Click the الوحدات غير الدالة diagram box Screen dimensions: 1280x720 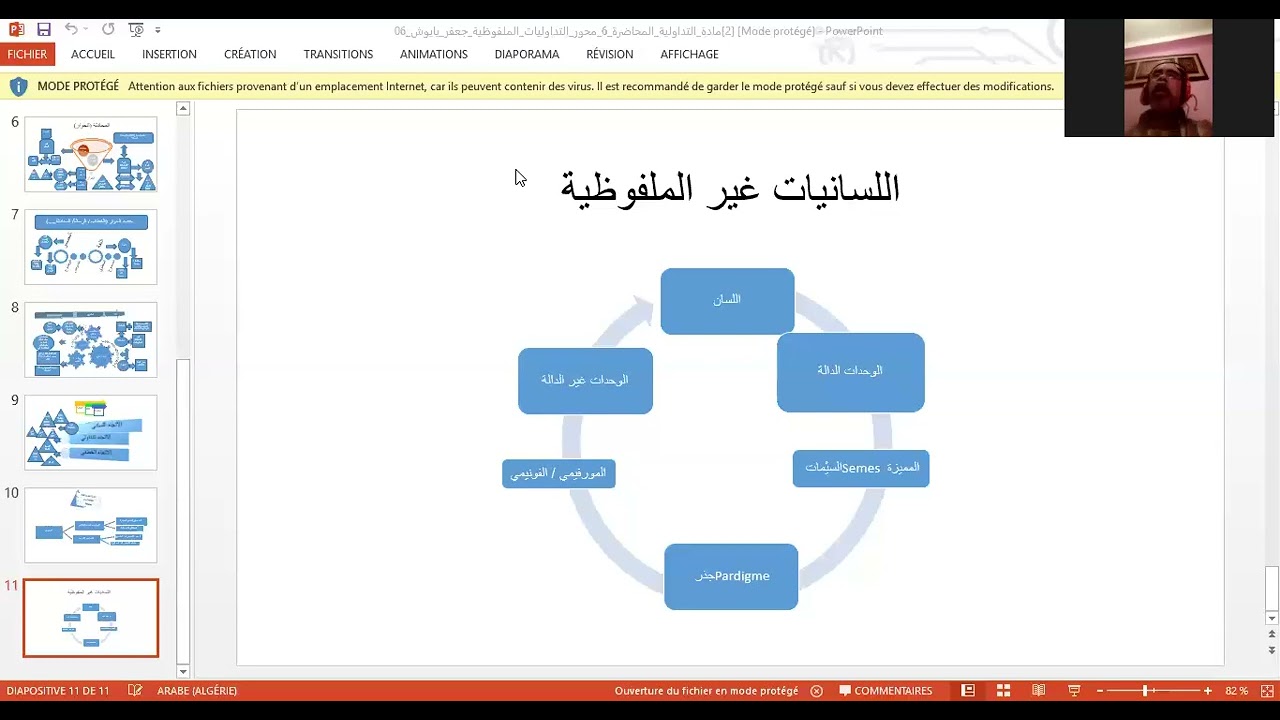click(585, 380)
